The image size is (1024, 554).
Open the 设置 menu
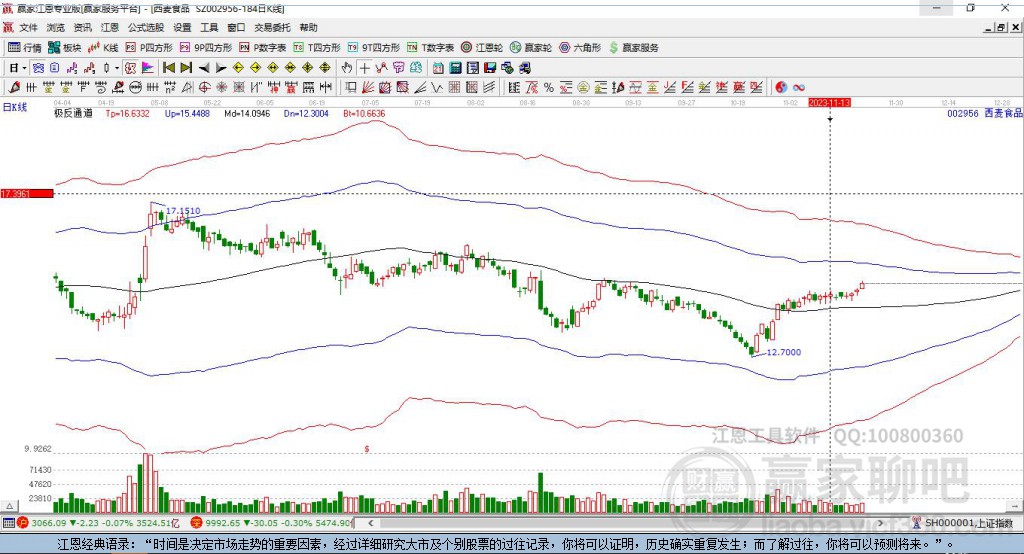182,27
